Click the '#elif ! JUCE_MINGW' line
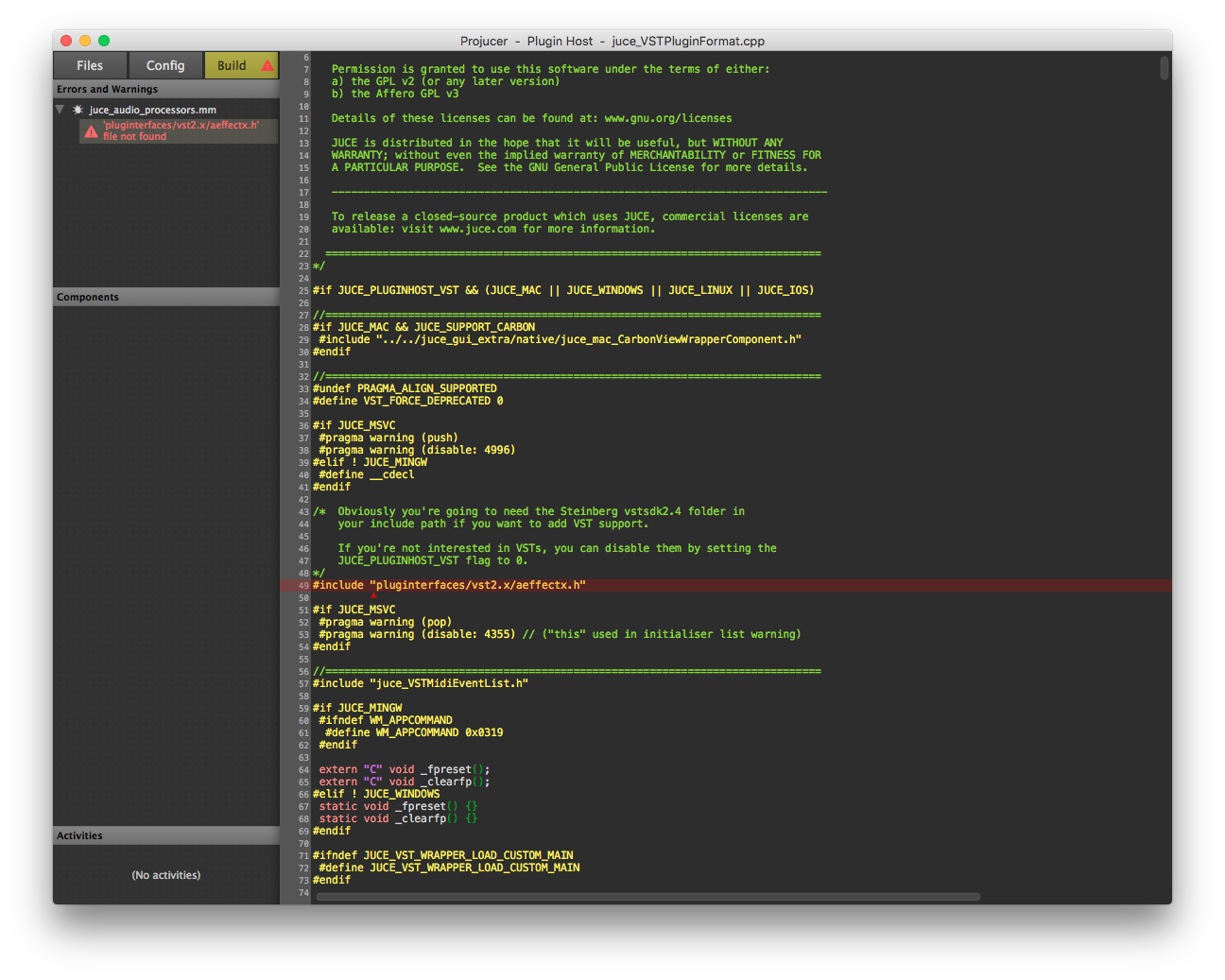Screen dimensions: 1225x980 370,462
